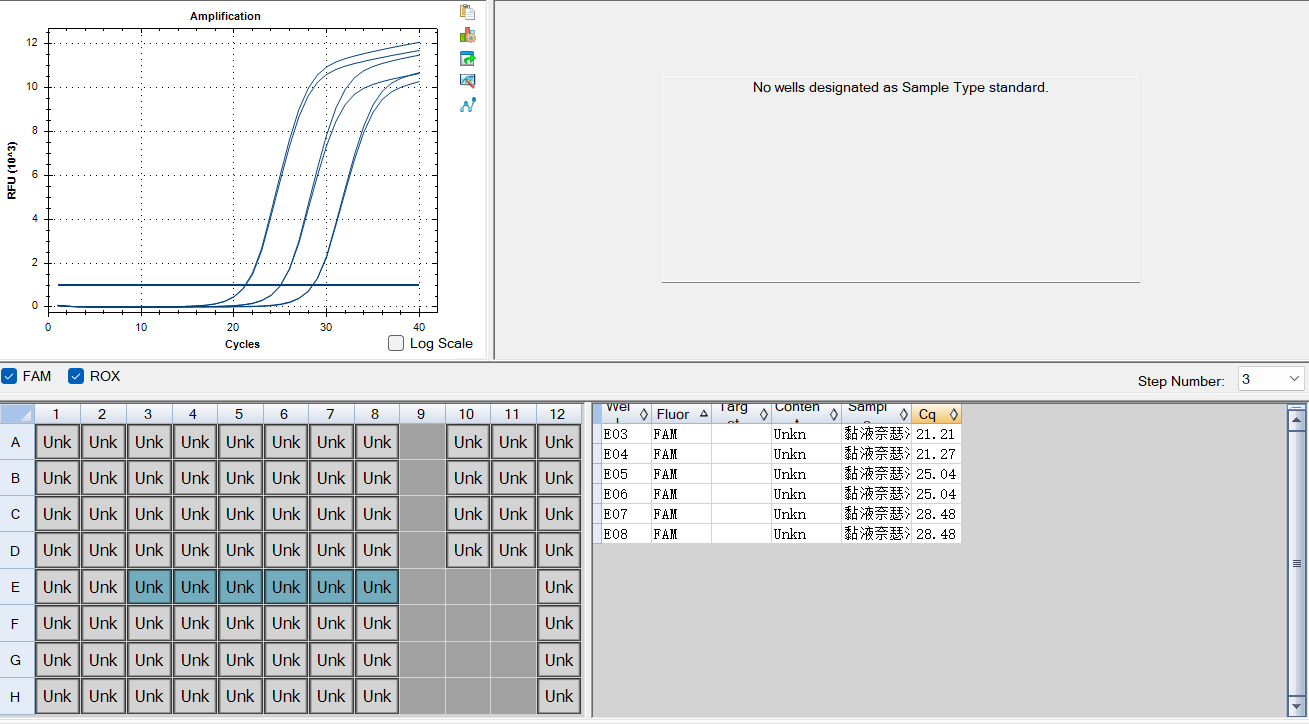Select well A10 in plate grid
Viewport: 1309px width, 724px height.
[x=468, y=442]
